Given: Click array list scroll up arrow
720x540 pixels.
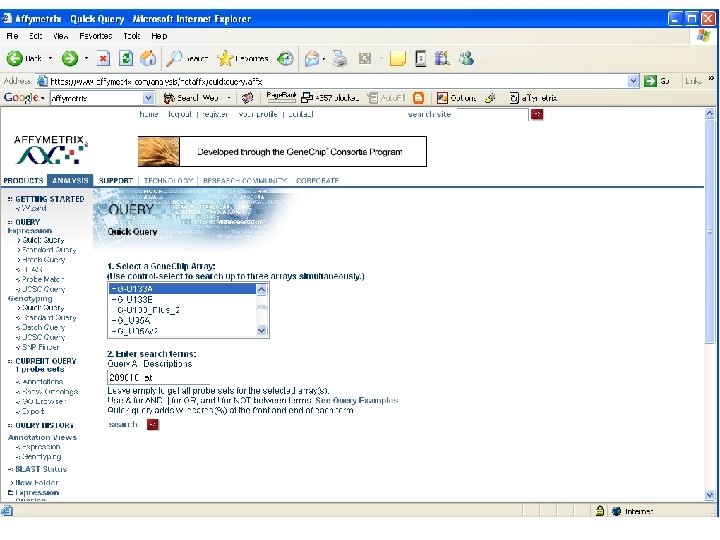Looking at the screenshot, I should tap(261, 289).
